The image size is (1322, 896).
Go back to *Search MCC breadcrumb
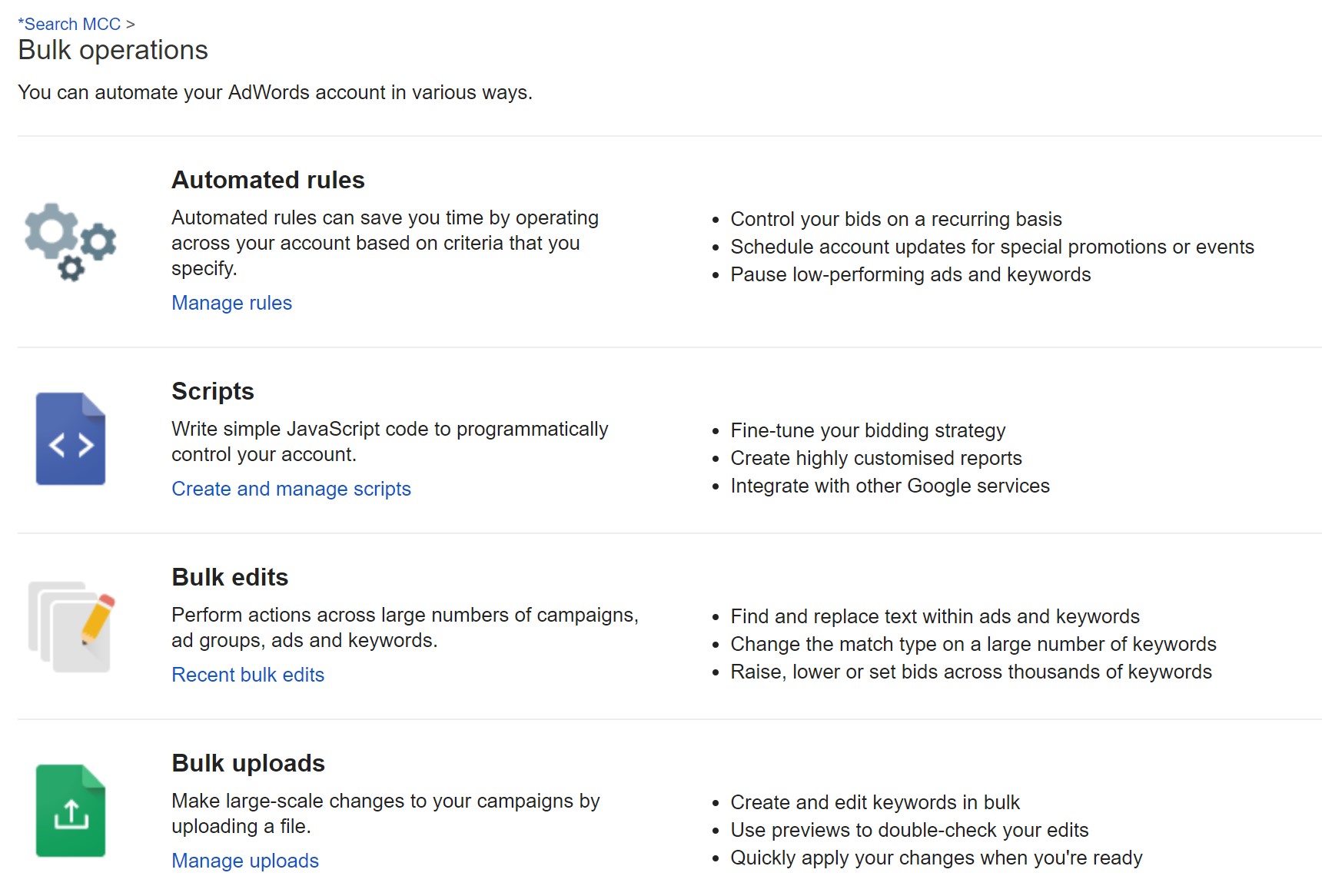point(69,24)
